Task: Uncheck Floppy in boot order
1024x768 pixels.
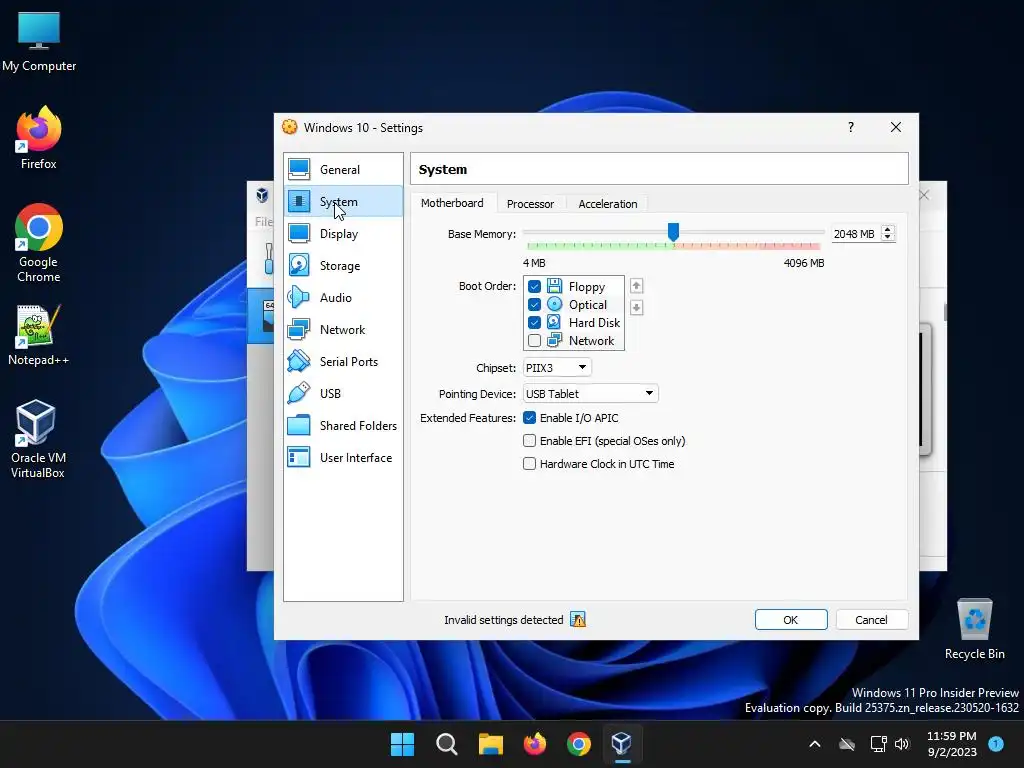Action: [534, 286]
